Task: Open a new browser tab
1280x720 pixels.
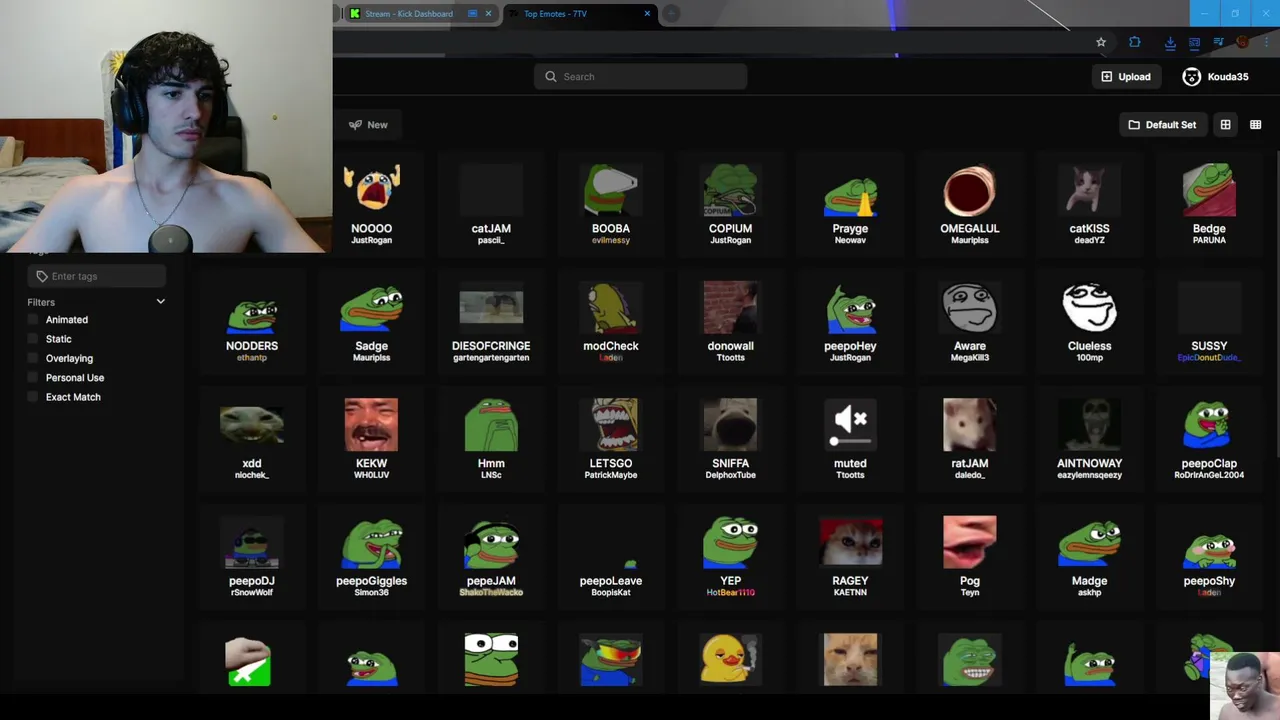Action: 672,14
